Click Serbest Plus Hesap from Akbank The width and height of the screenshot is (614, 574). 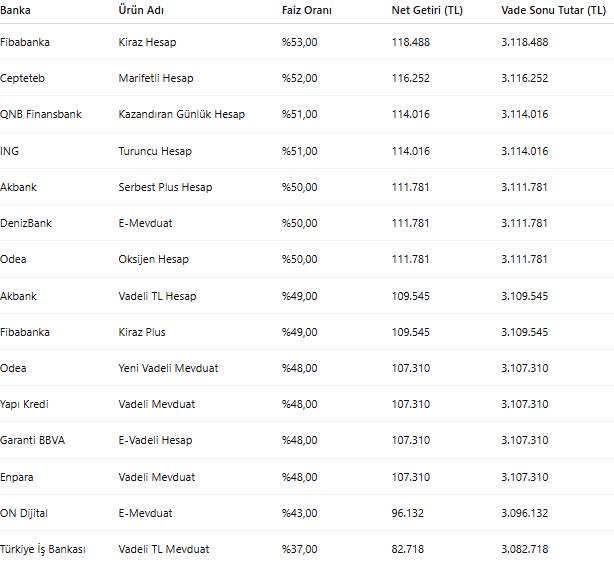[x=165, y=187]
